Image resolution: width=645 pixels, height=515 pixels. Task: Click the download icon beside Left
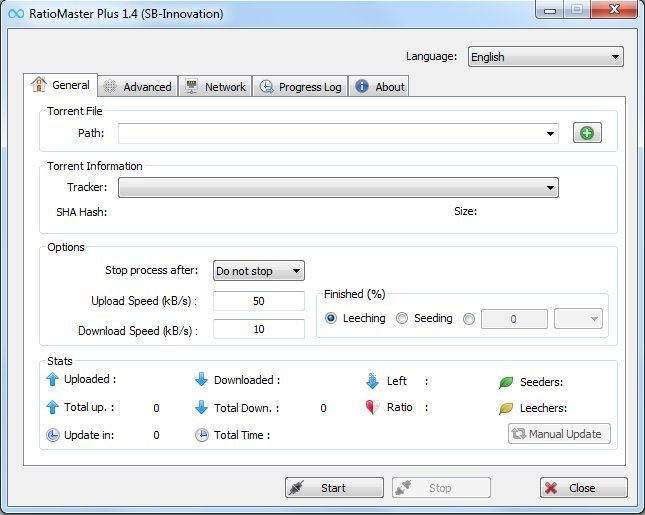coord(372,381)
